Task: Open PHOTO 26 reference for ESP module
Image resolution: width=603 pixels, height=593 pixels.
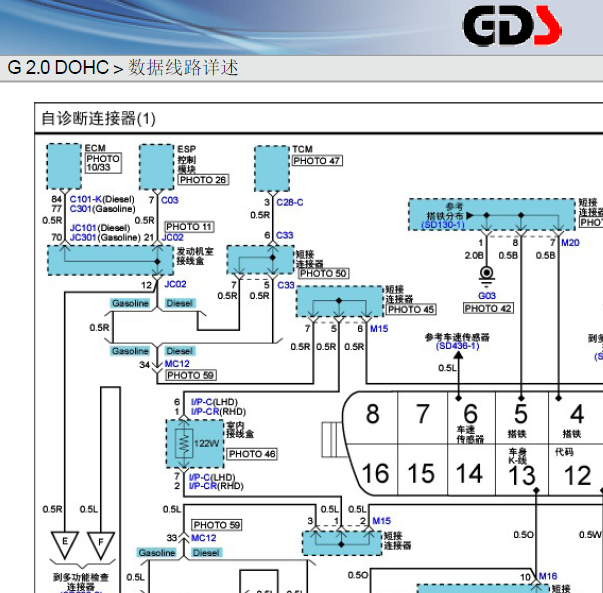Action: click(203, 180)
